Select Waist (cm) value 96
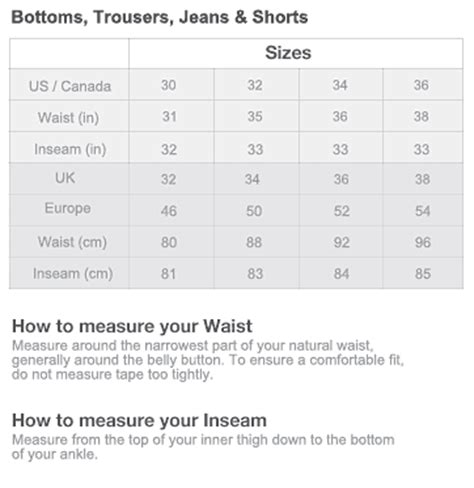This screenshot has width=474, height=488. (x=423, y=242)
